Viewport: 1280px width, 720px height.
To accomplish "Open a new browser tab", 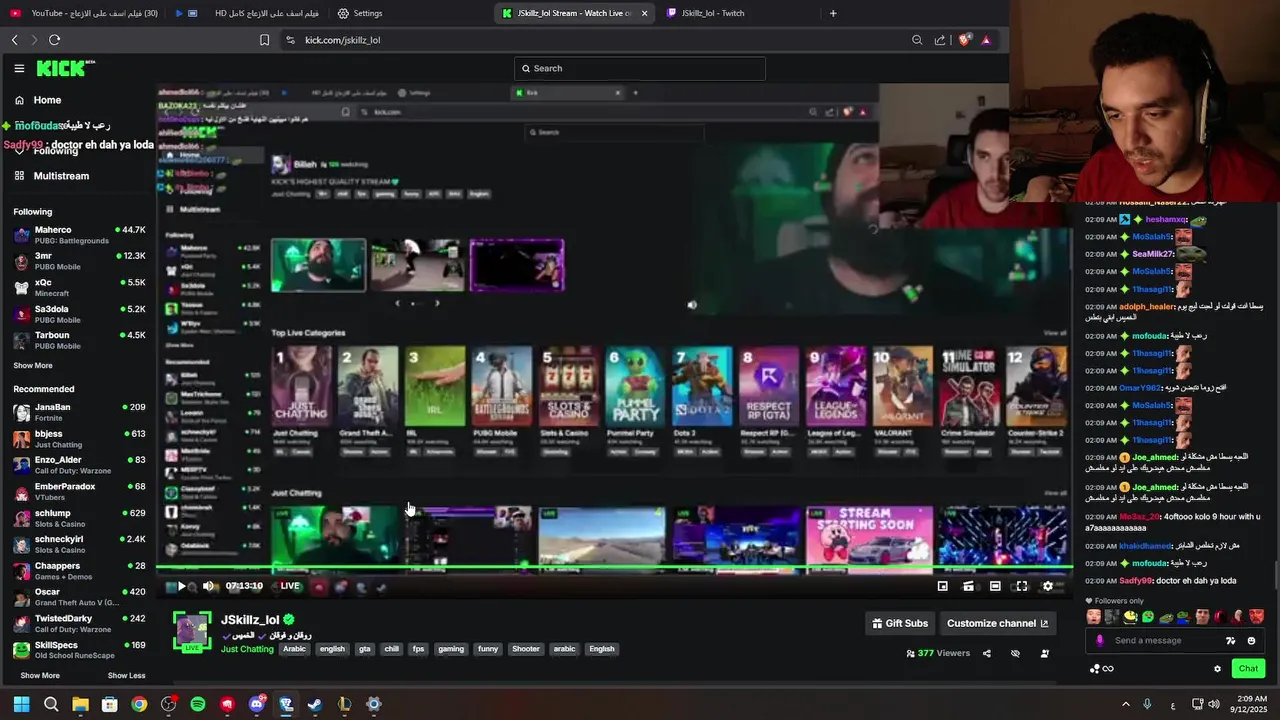I will (x=833, y=13).
